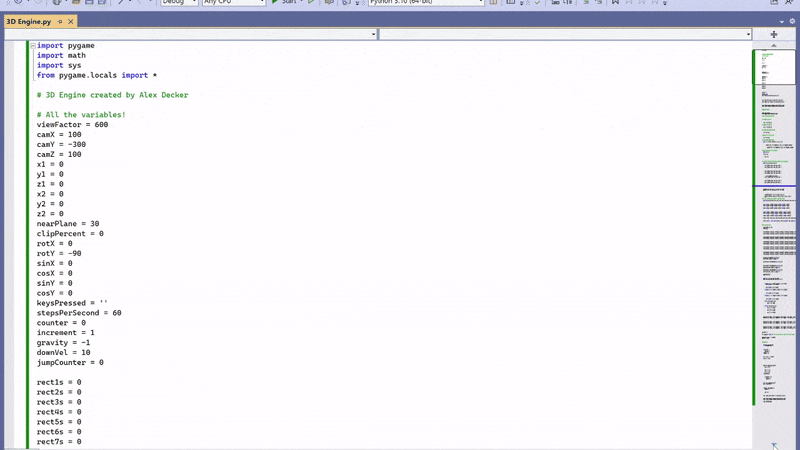The width and height of the screenshot is (800, 450).
Task: Click the '3D Engine created by Alex Decker' comment
Action: click(112, 95)
